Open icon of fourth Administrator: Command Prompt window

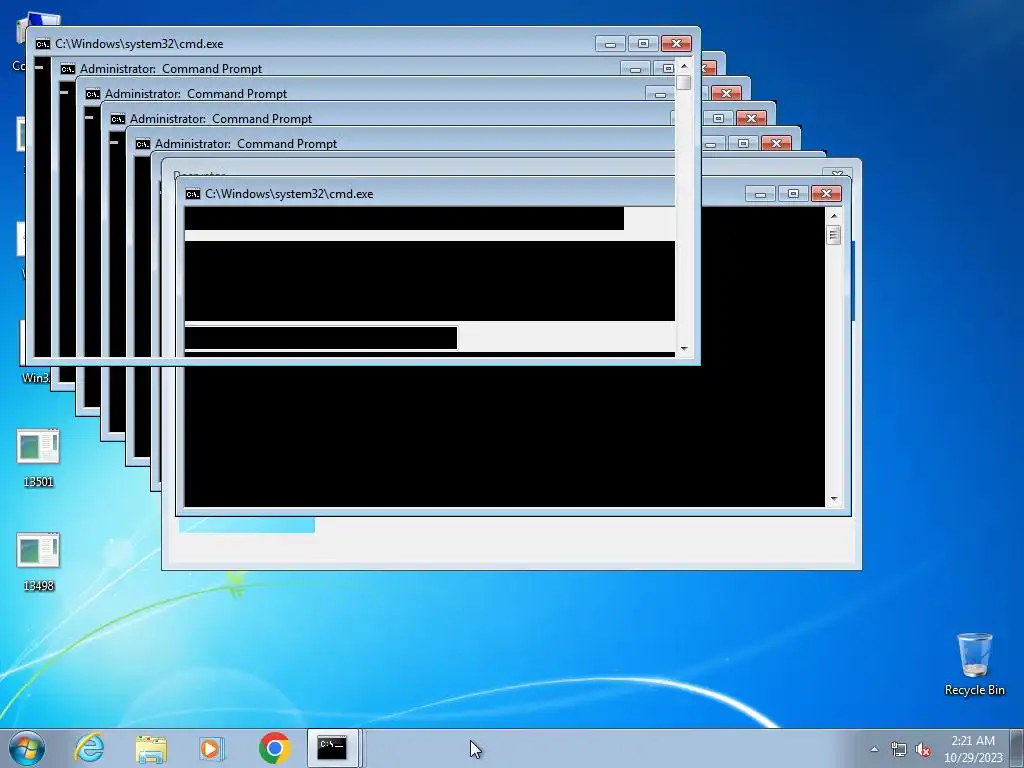142,143
